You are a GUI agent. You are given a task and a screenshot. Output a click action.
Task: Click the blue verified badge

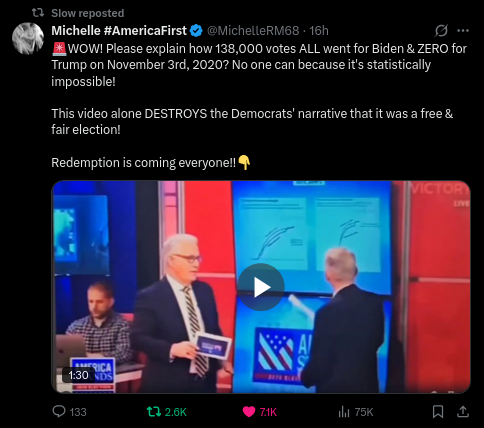coord(196,31)
